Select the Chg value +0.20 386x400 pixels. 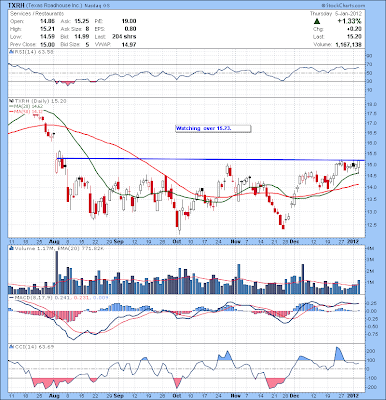click(x=354, y=29)
